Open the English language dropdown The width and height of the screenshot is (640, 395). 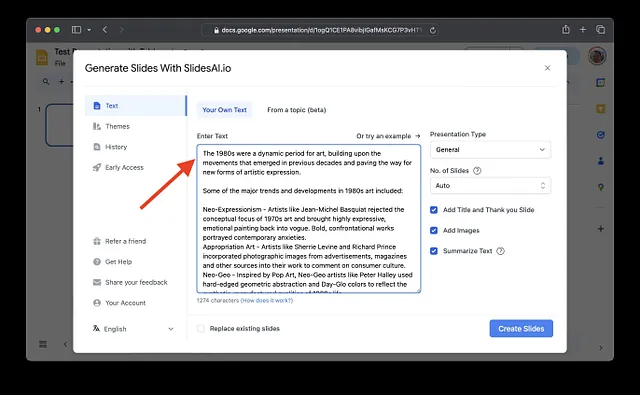pyautogui.click(x=133, y=329)
